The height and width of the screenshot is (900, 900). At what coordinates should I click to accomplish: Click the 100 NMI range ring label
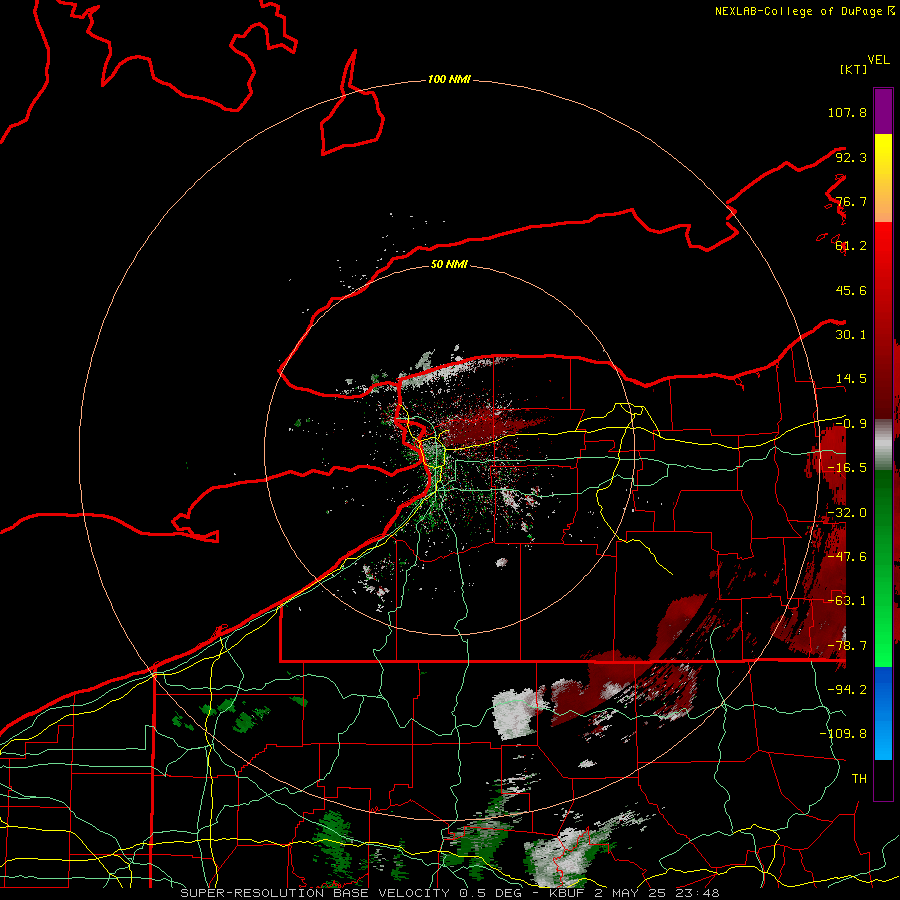click(449, 79)
